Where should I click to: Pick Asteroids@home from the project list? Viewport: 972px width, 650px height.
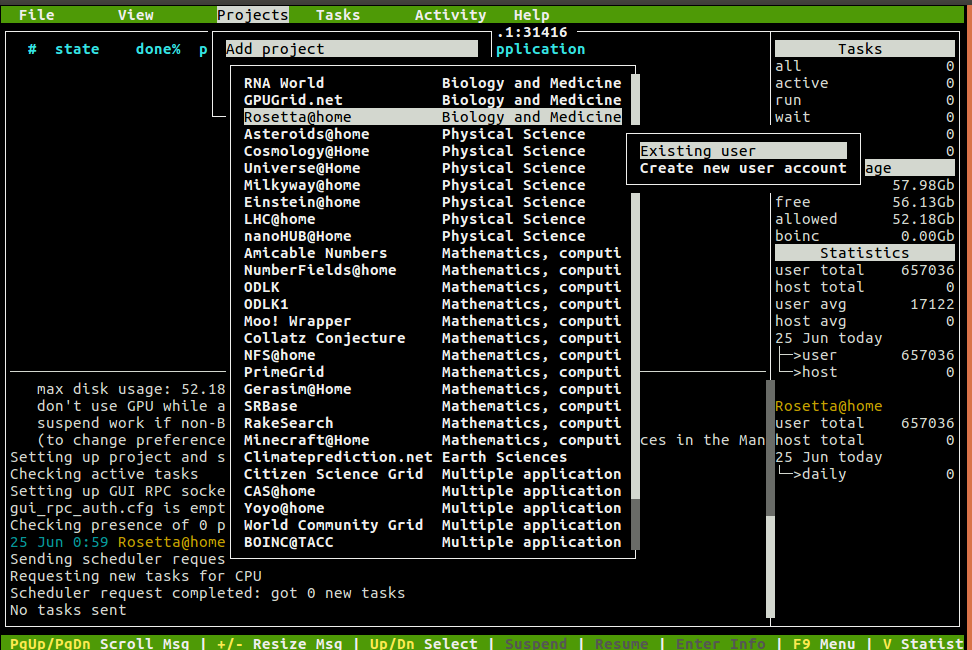point(433,134)
